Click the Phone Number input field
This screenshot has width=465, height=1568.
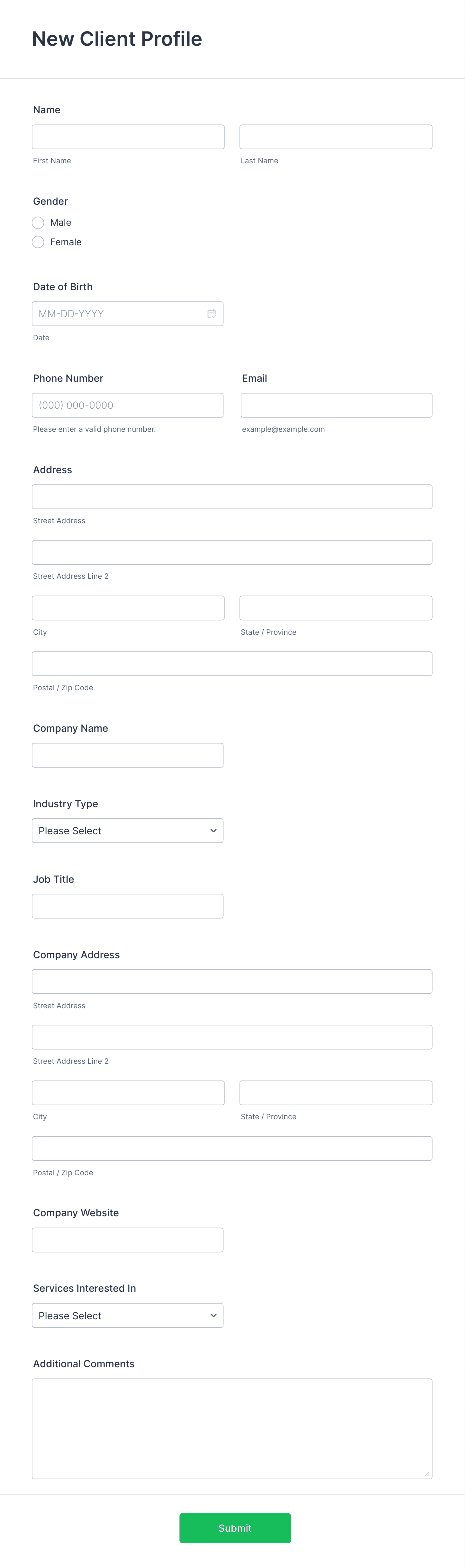128,404
